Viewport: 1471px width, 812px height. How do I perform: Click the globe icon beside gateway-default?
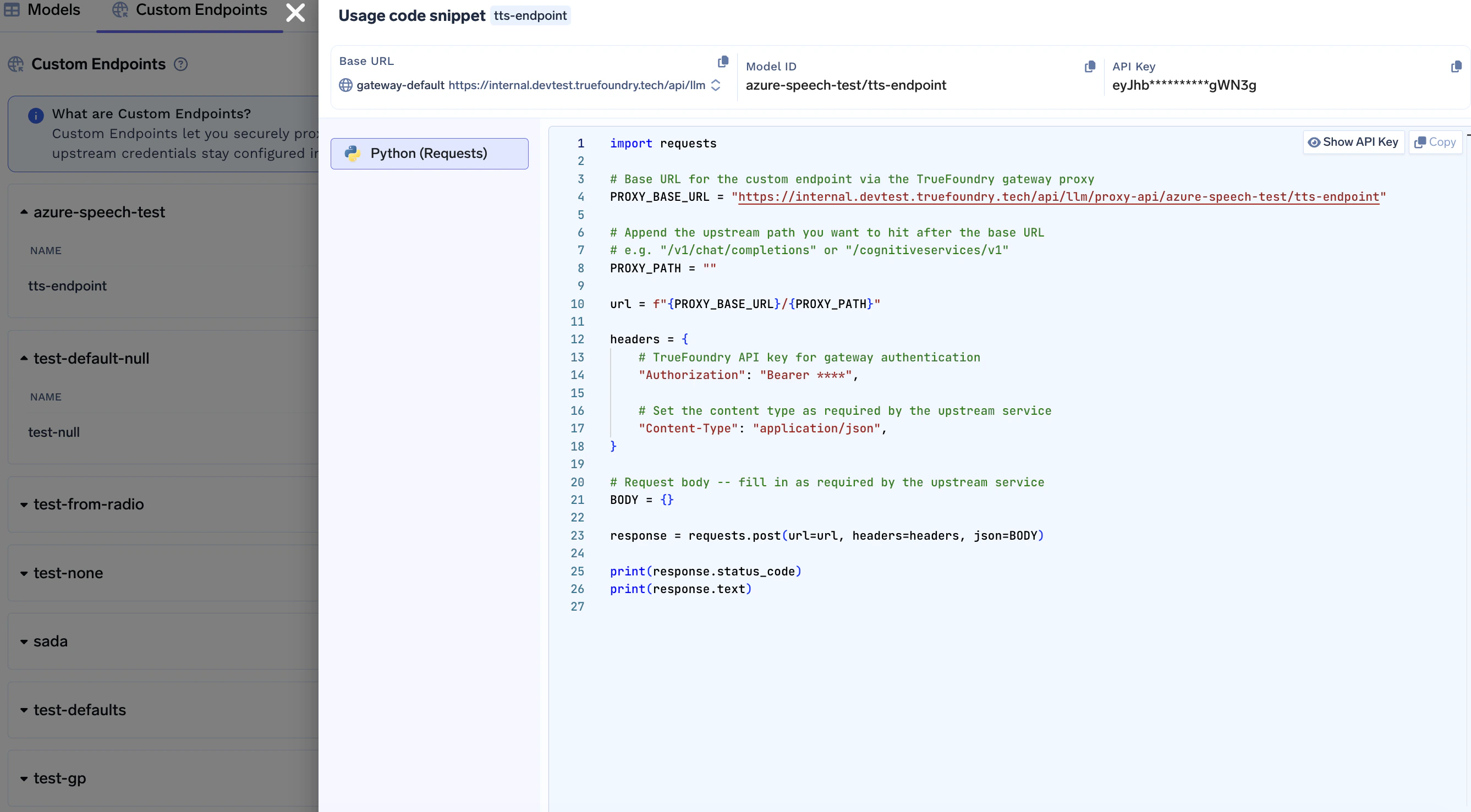(345, 85)
